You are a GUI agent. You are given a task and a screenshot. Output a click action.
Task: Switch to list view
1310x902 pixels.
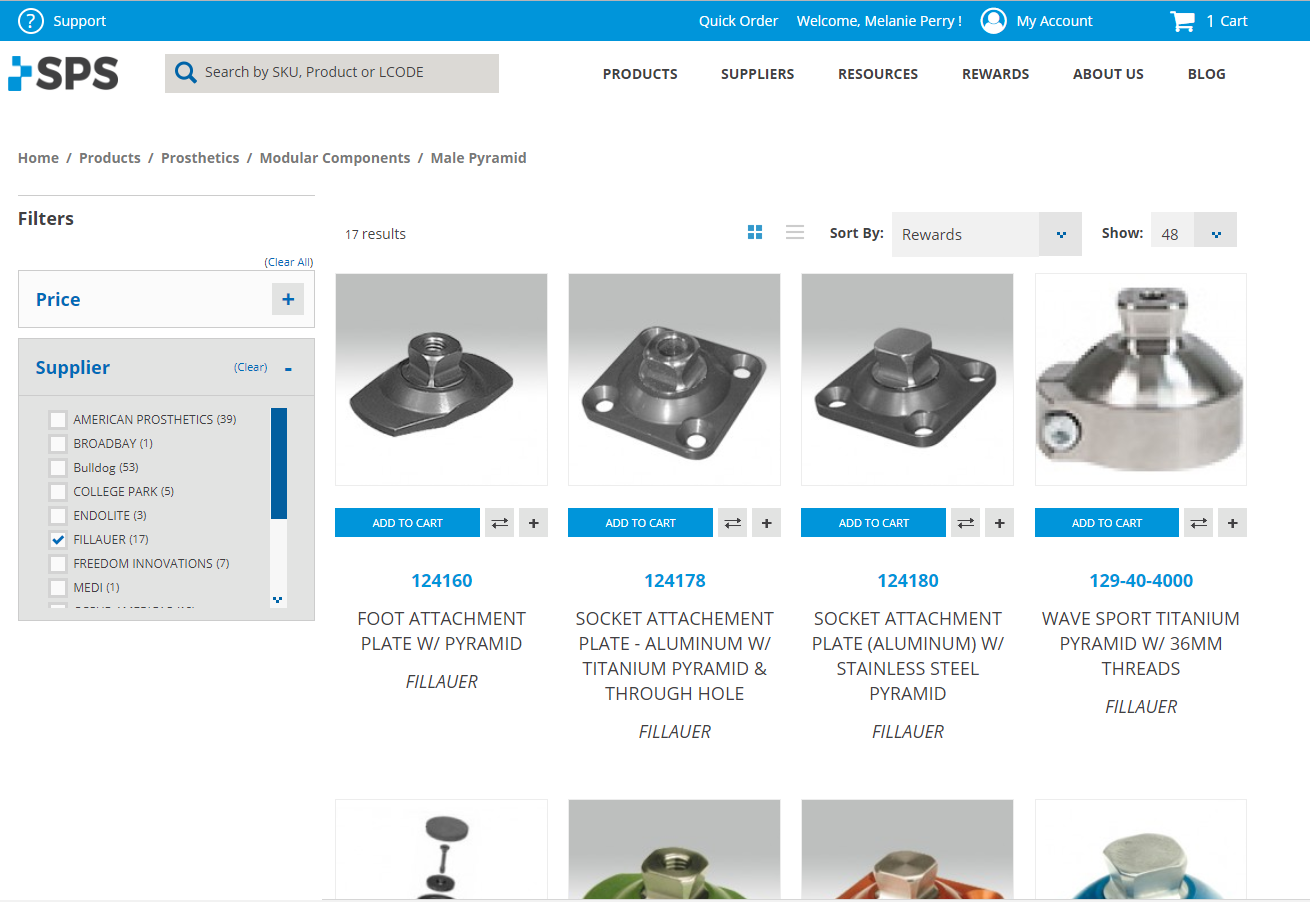(x=795, y=232)
